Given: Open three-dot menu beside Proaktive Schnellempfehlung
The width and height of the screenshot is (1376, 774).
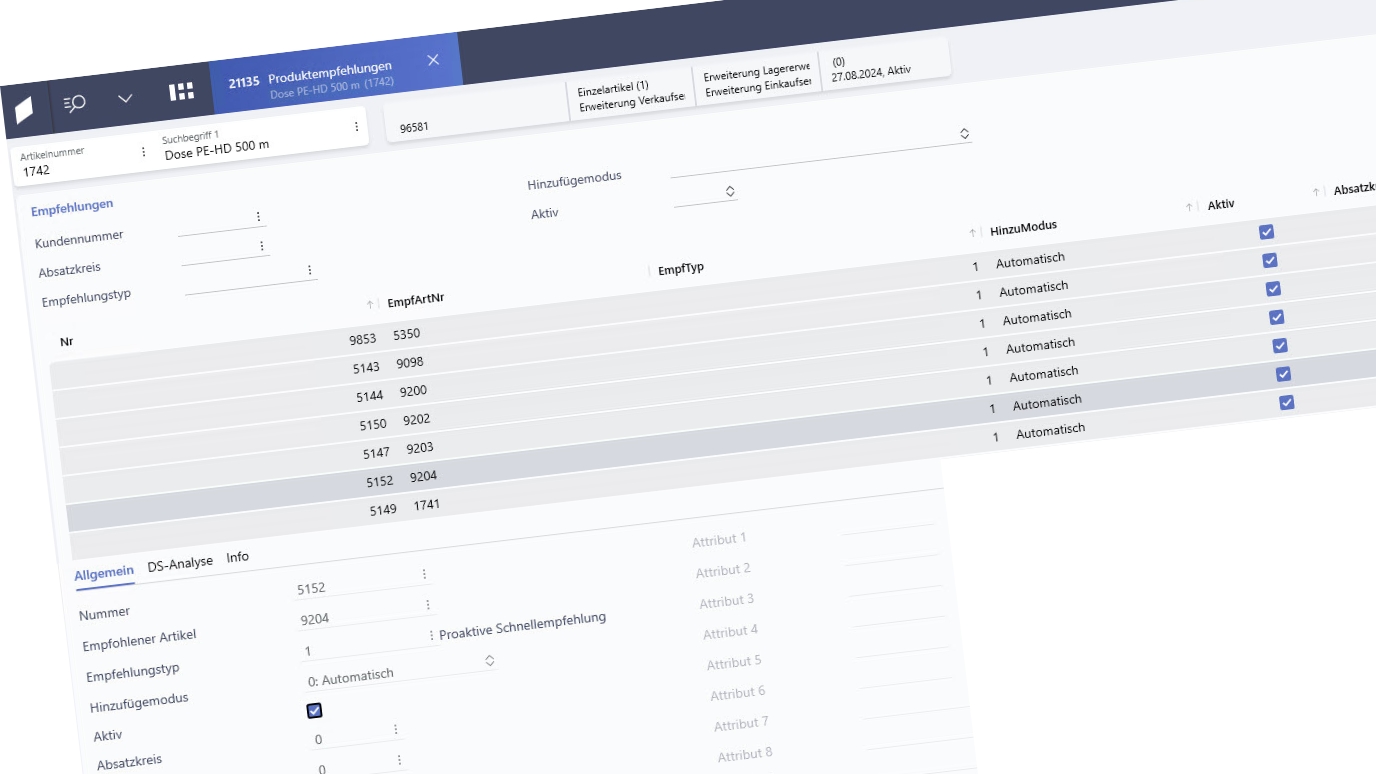Looking at the screenshot, I should click(x=431, y=635).
